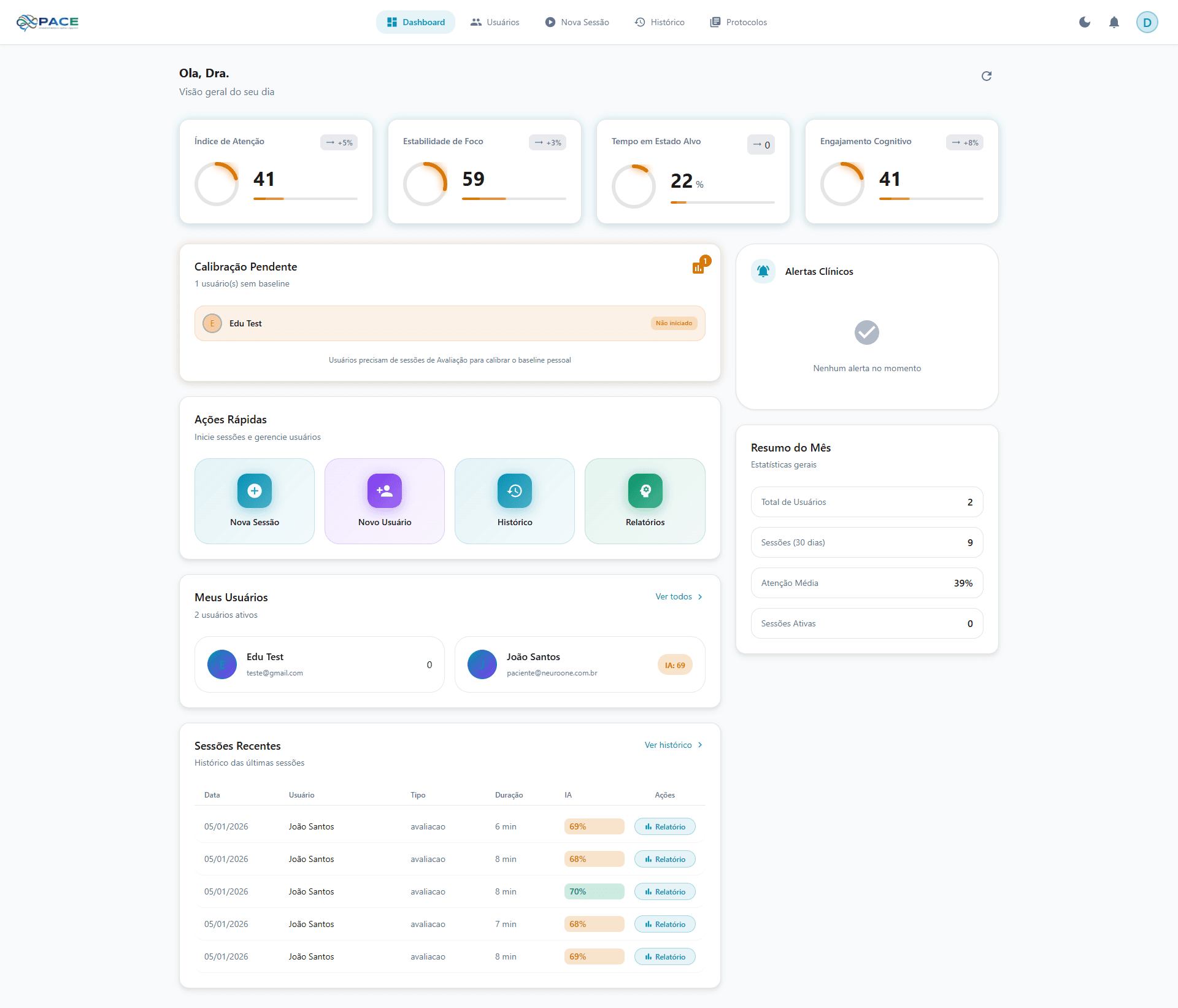Select Total de Usuários stat row
Image resolution: width=1178 pixels, height=1008 pixels.
click(867, 502)
